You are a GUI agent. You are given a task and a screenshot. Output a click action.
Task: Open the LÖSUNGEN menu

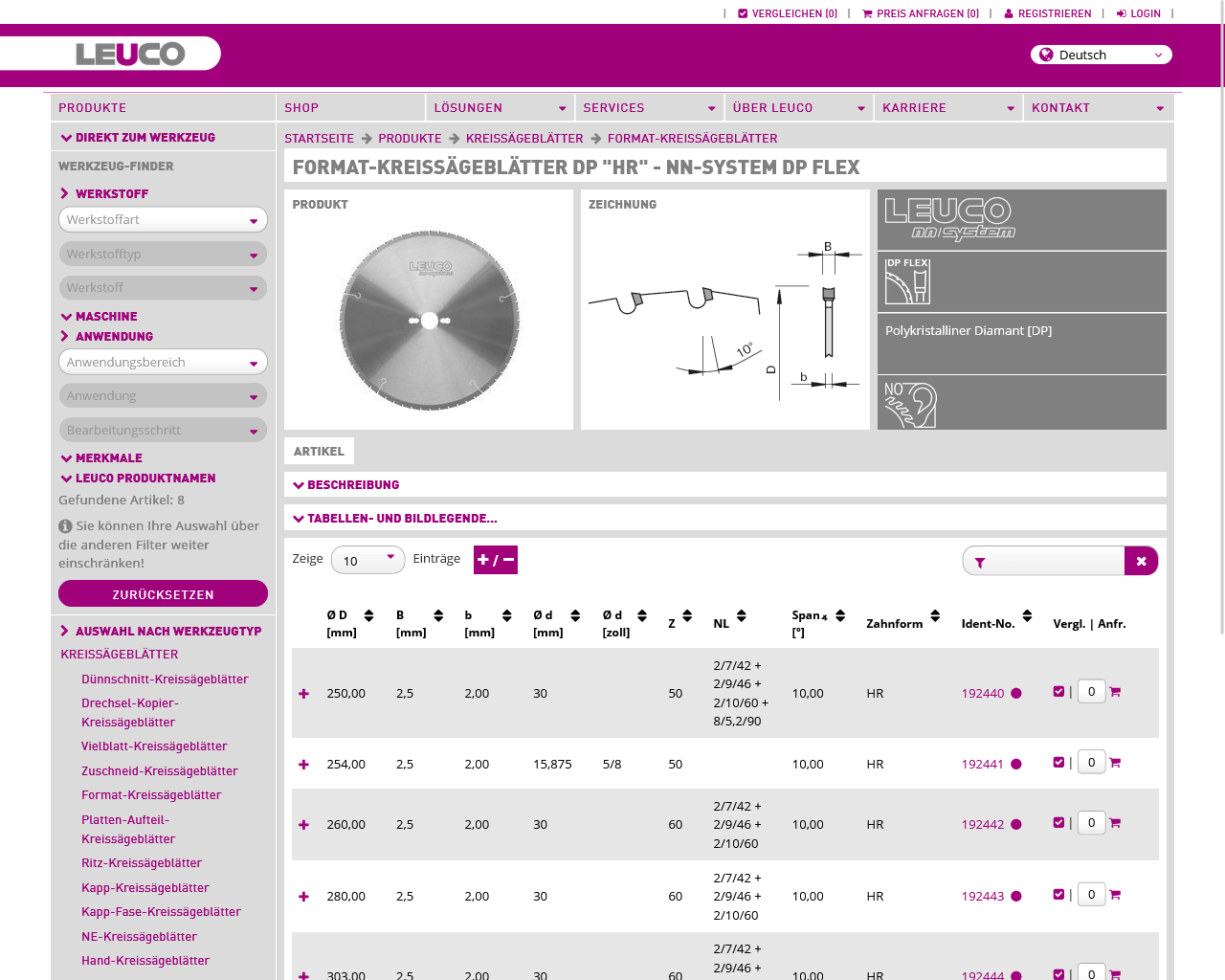tap(500, 108)
